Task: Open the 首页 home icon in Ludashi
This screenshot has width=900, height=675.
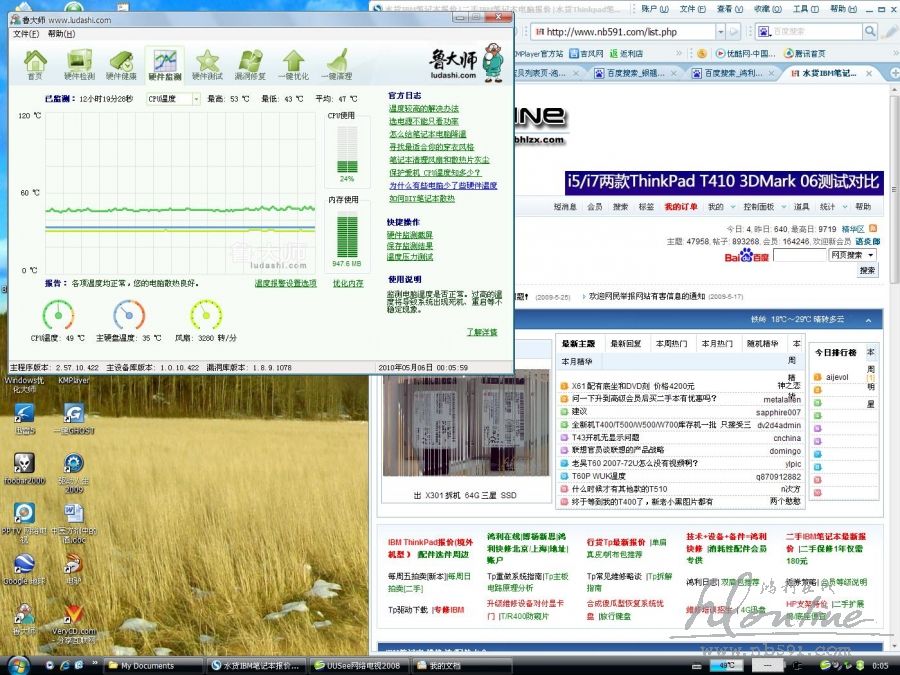Action: (x=36, y=64)
